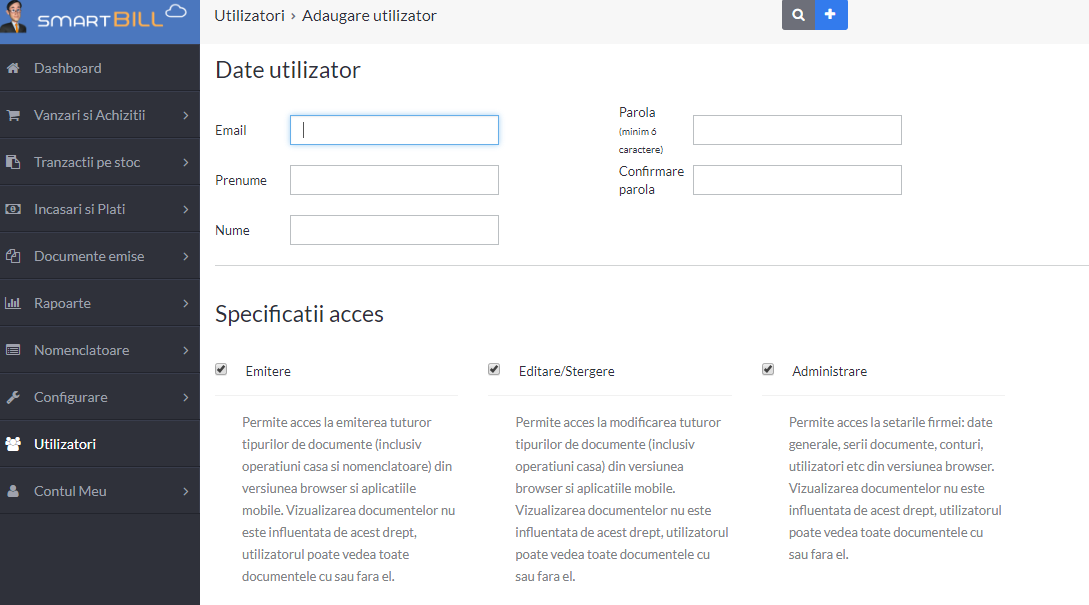
Task: Open the Dashboard menu item
Action: pyautogui.click(x=100, y=68)
